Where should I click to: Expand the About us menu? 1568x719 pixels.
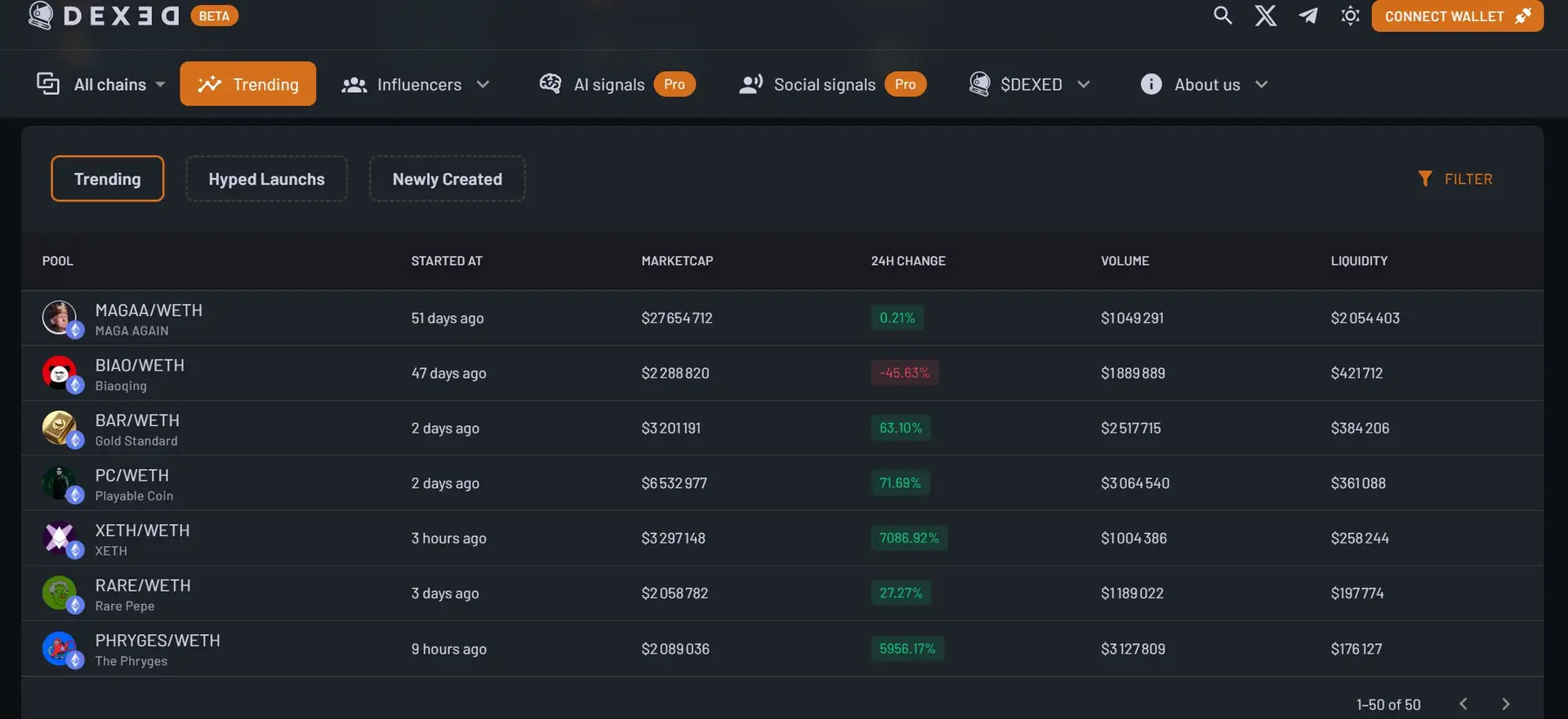(1205, 84)
